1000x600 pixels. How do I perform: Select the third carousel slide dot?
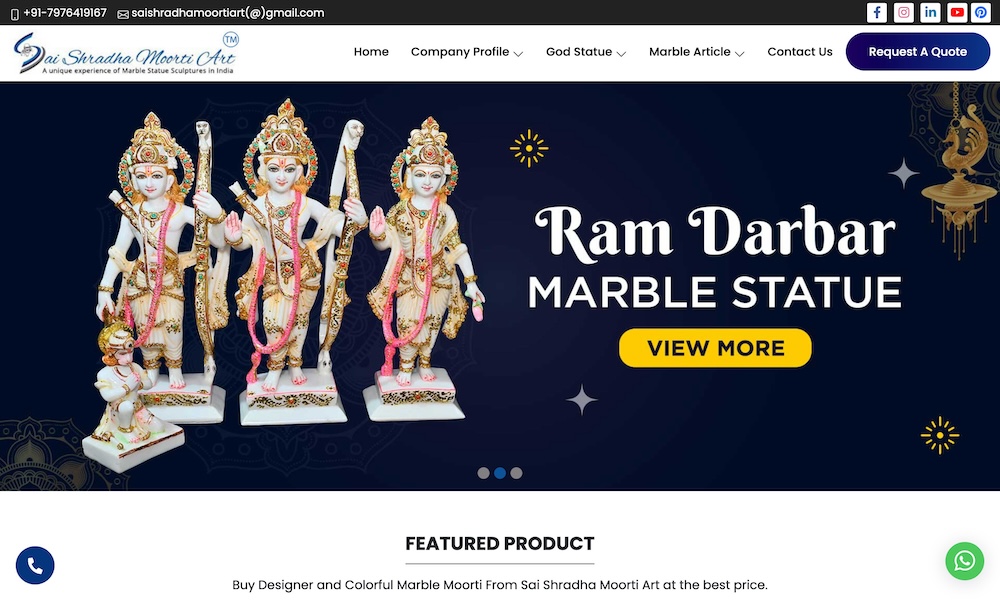(x=517, y=473)
